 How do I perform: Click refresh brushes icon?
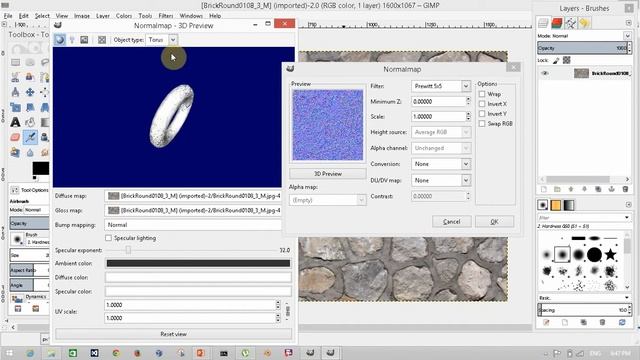pos(622,322)
